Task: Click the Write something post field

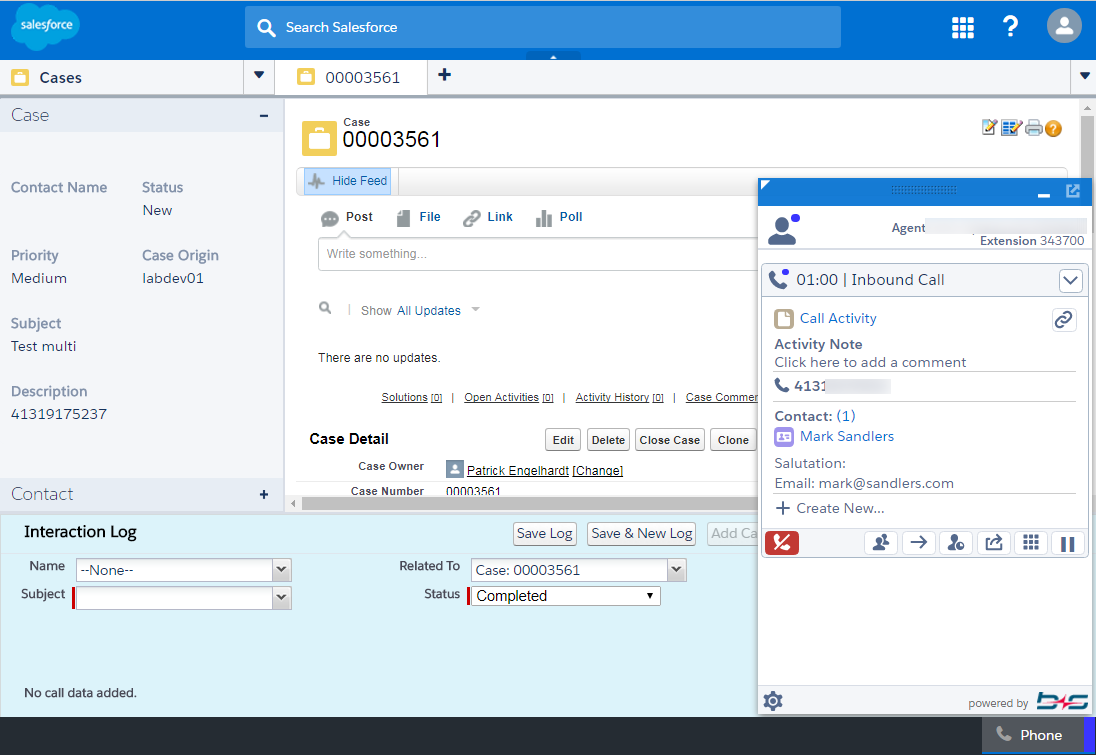Action: 538,254
